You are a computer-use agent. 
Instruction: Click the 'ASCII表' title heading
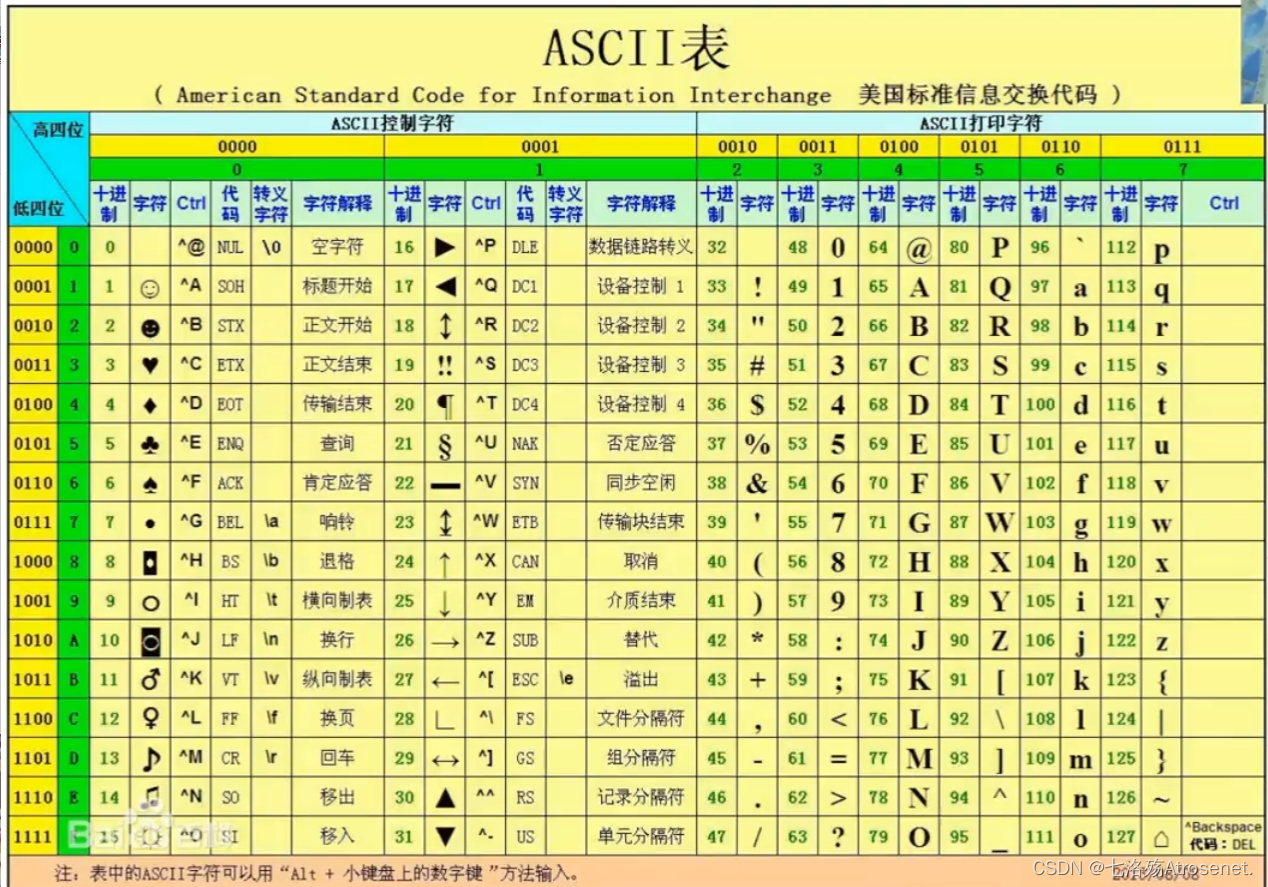click(x=637, y=47)
